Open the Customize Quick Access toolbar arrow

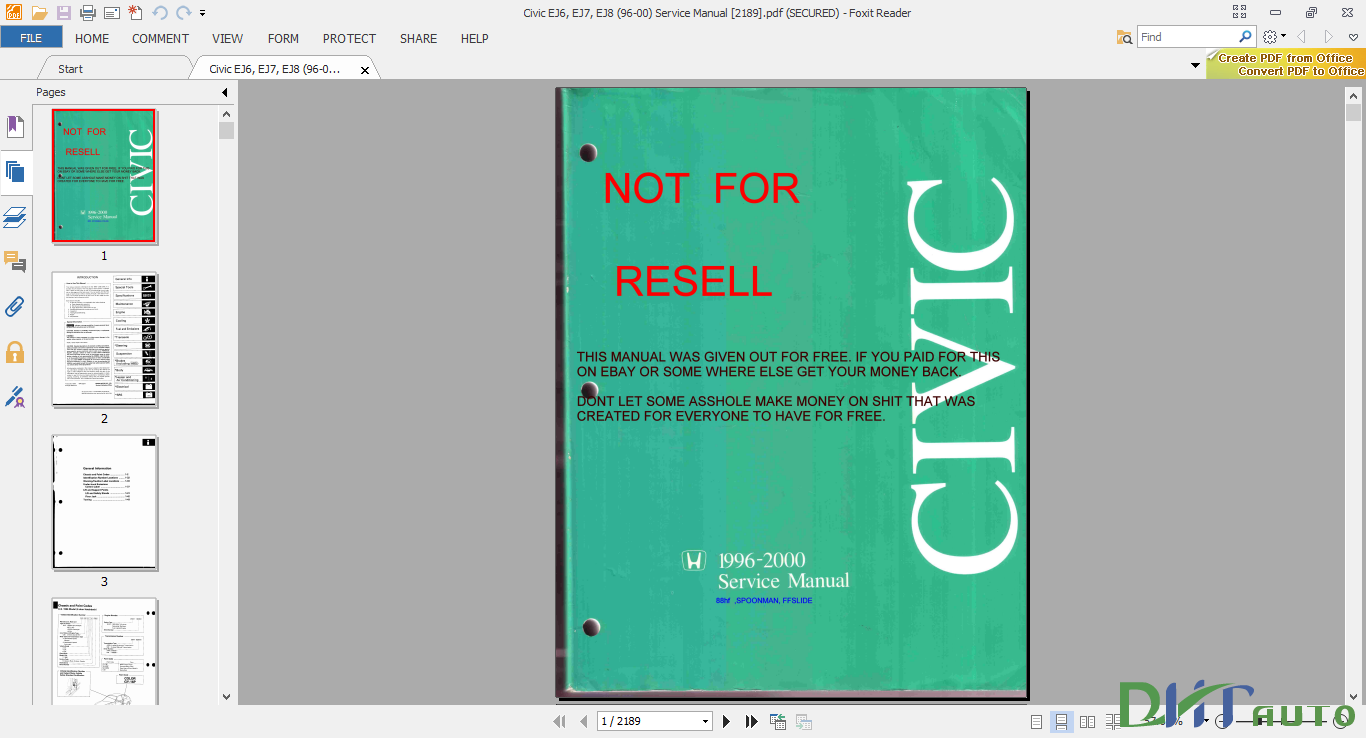coord(203,14)
